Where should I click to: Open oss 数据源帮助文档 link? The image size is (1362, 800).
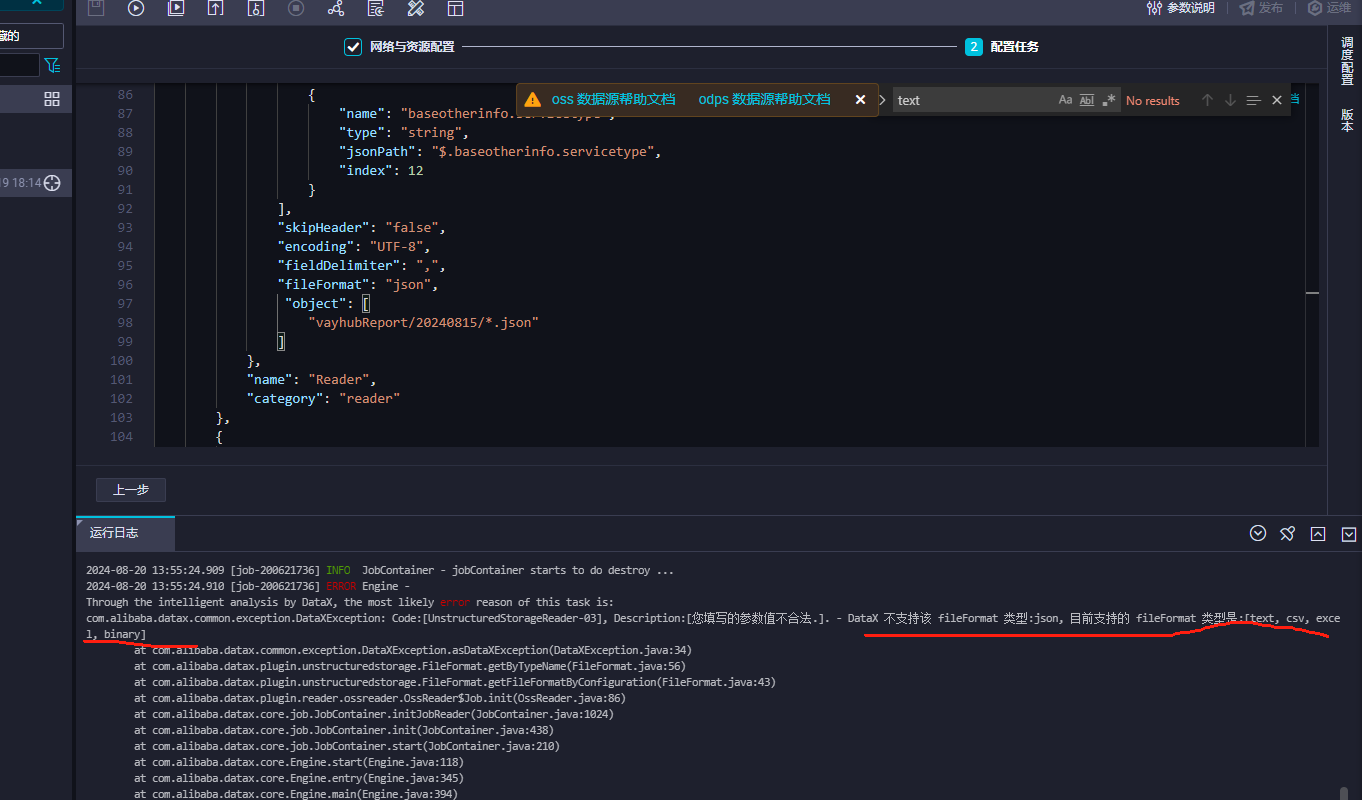613,99
